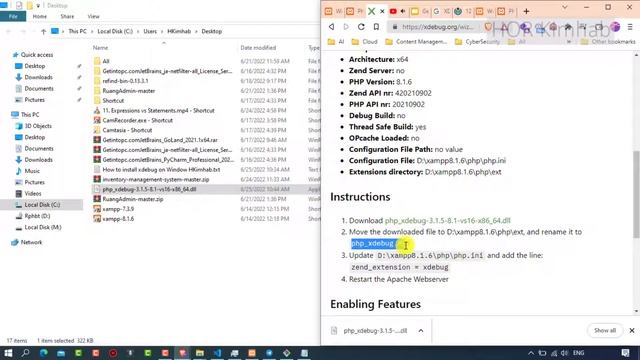Reload the xdebug page
The width and height of the screenshot is (640, 360).
point(361,27)
